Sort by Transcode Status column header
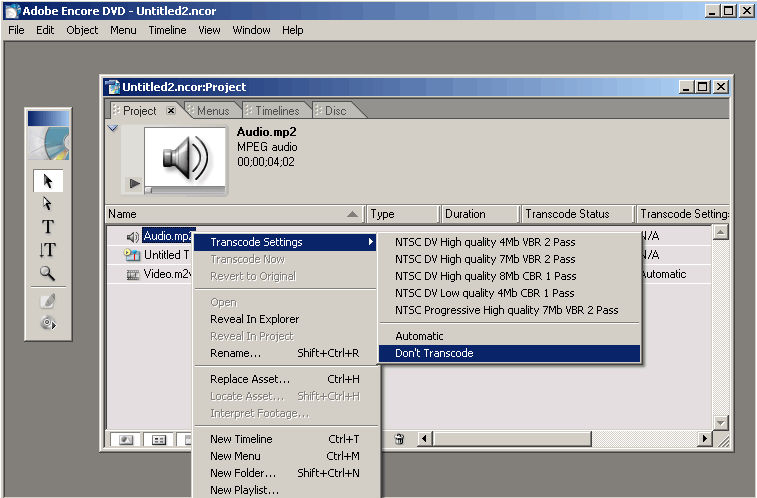The height and width of the screenshot is (498, 757). [x=577, y=214]
